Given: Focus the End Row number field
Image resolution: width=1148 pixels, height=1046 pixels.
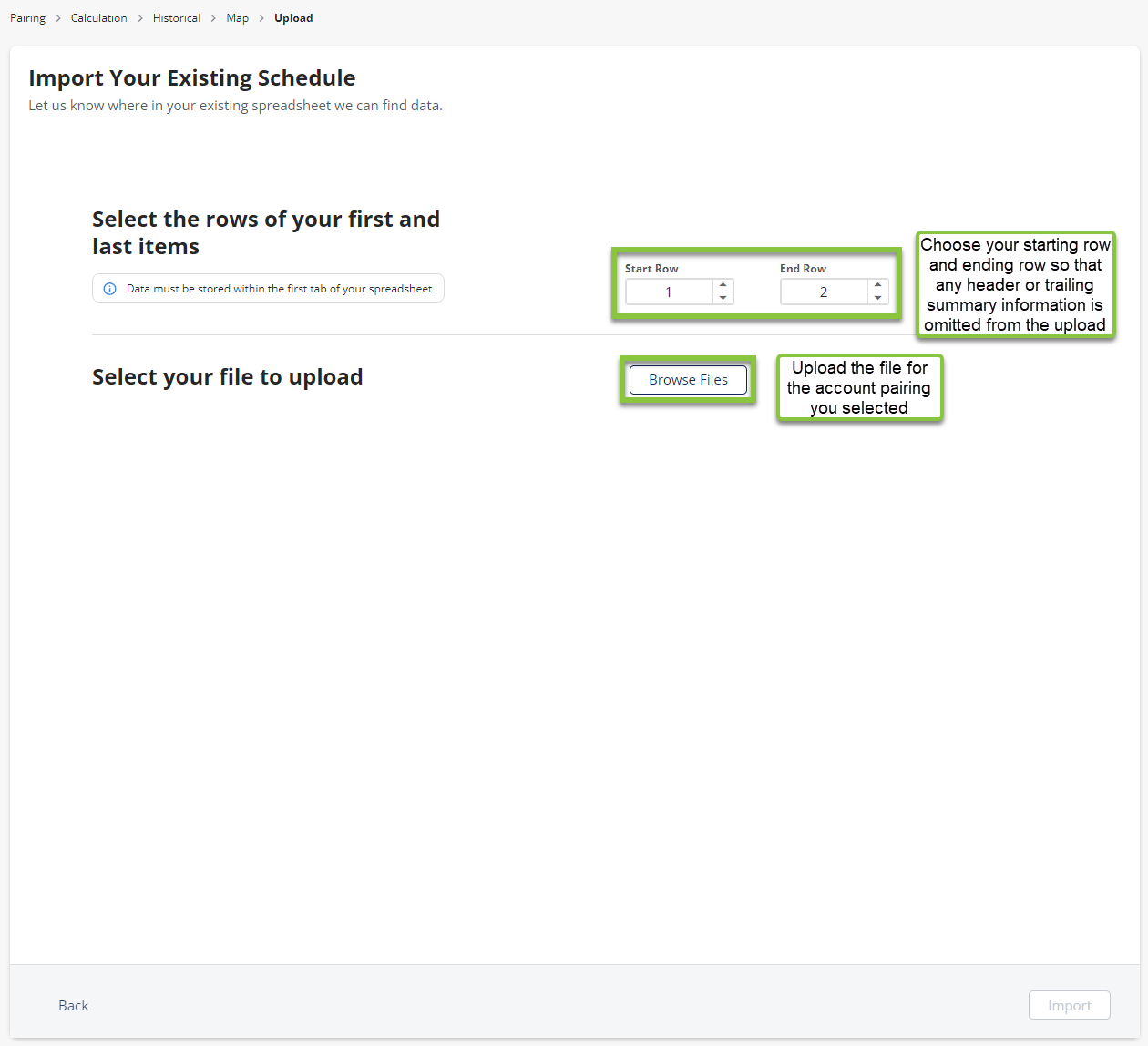Looking at the screenshot, I should (824, 292).
